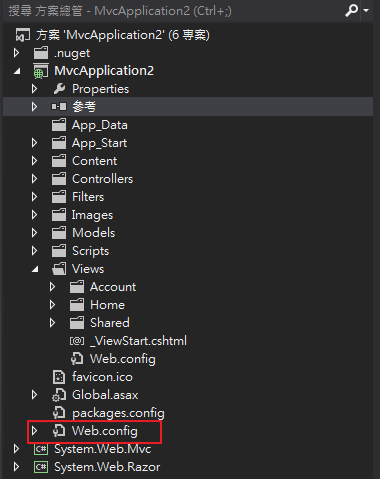Viewport: 380px width, 479px height.
Task: Expand the 參考 references node
Action: (34, 107)
